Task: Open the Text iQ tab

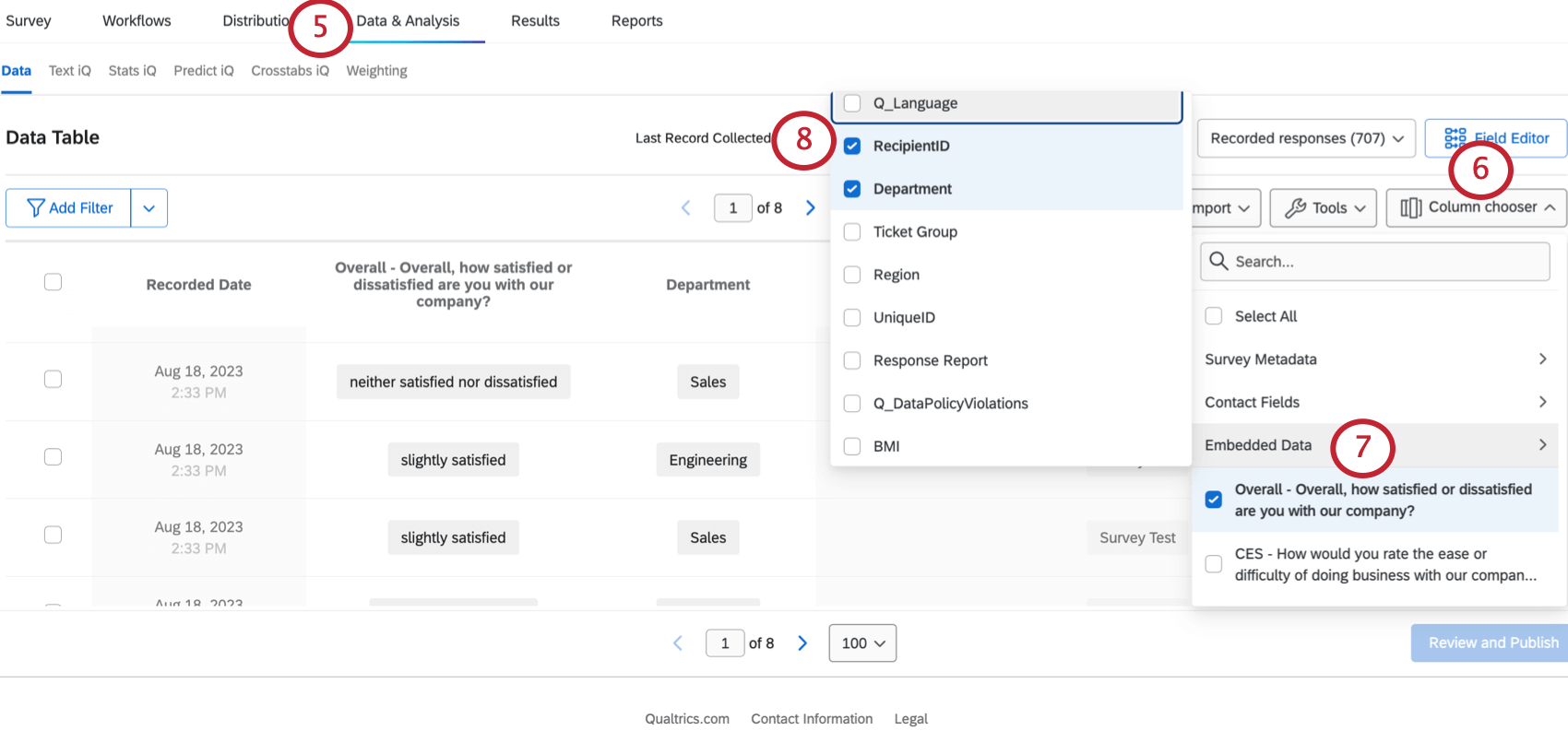Action: pos(70,71)
